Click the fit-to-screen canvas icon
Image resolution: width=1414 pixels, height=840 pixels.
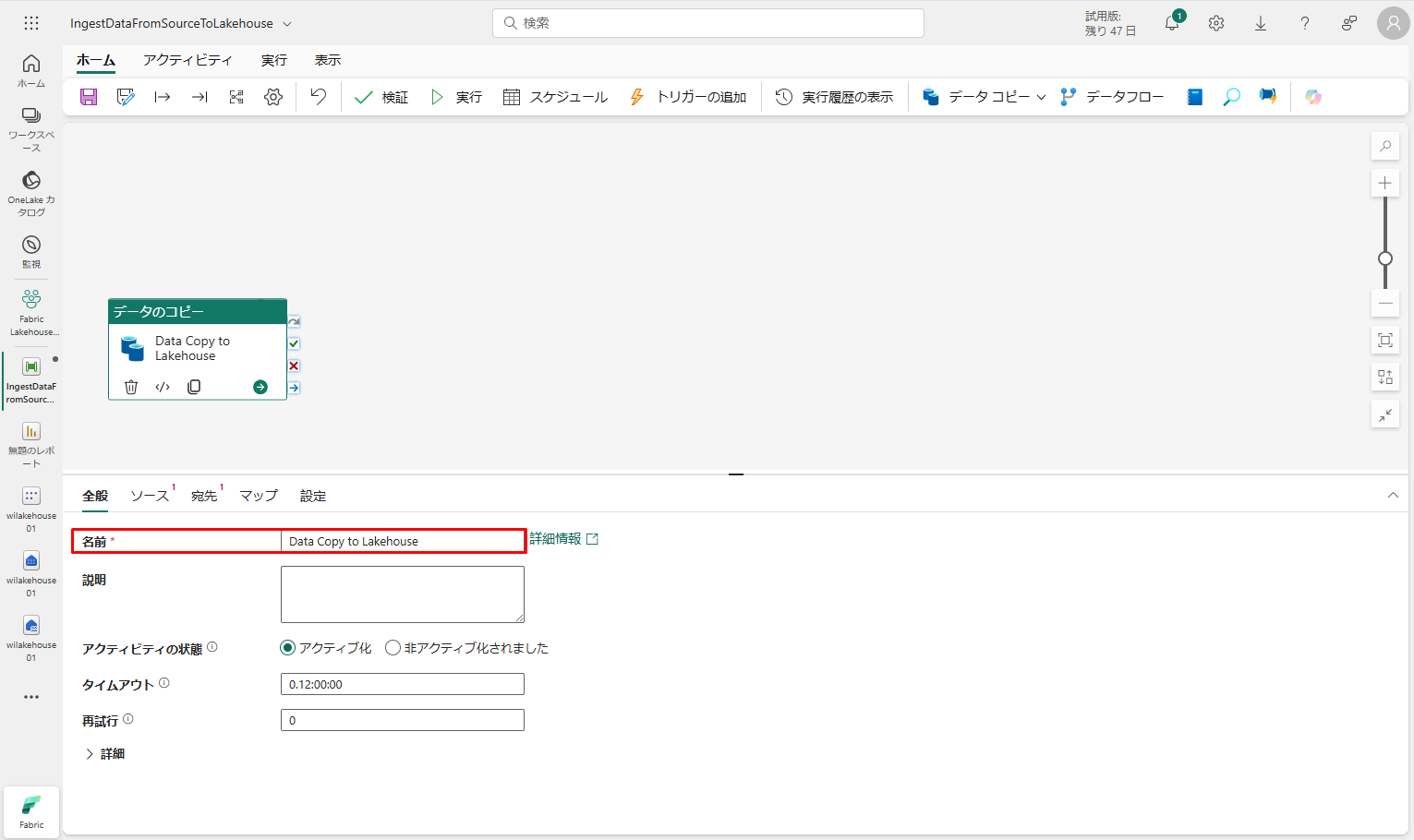point(1384,340)
